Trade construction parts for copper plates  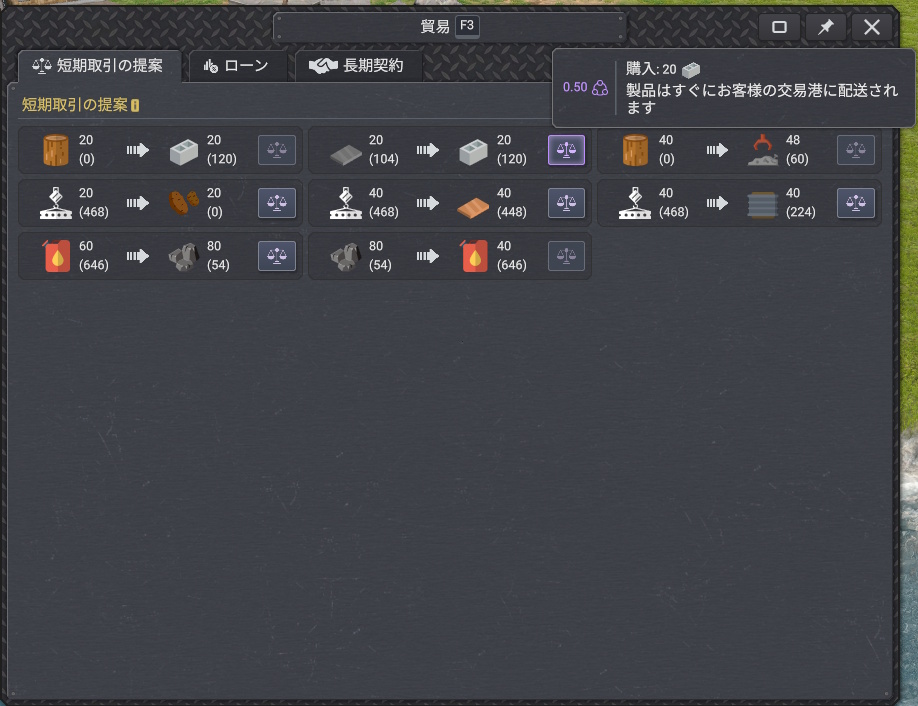point(566,203)
